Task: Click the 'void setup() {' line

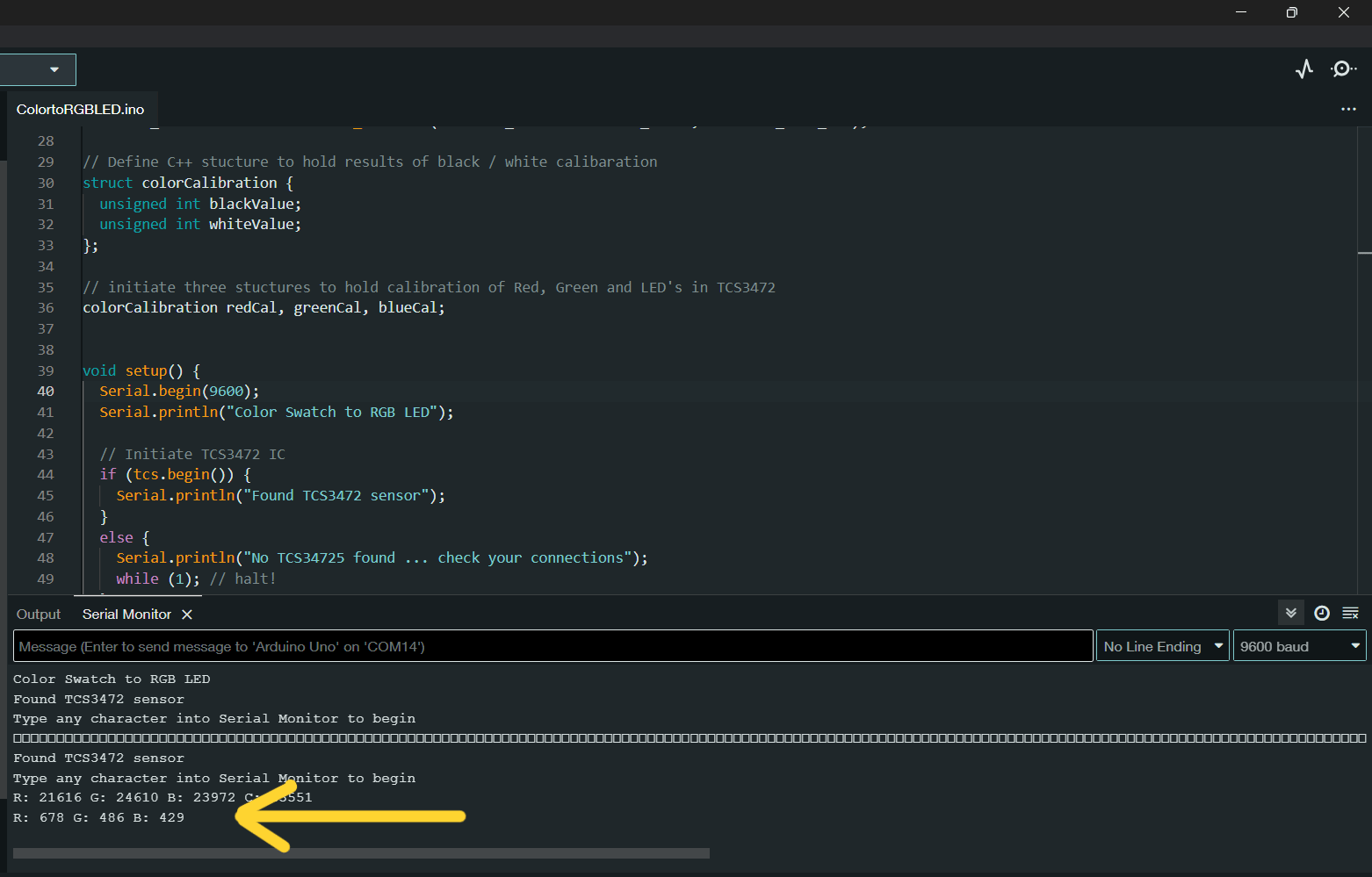Action: (x=141, y=370)
